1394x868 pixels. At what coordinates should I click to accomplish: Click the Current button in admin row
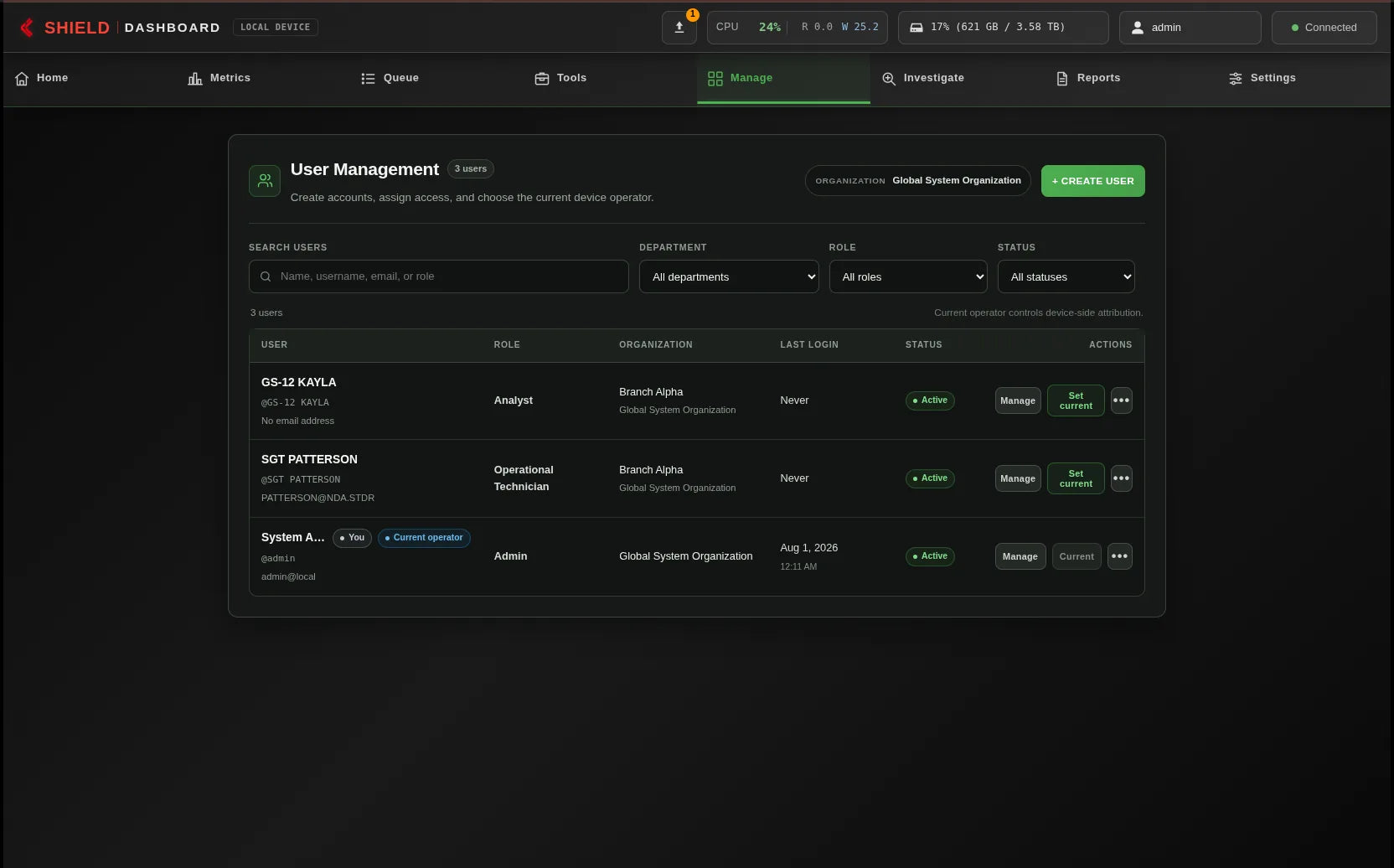1076,556
